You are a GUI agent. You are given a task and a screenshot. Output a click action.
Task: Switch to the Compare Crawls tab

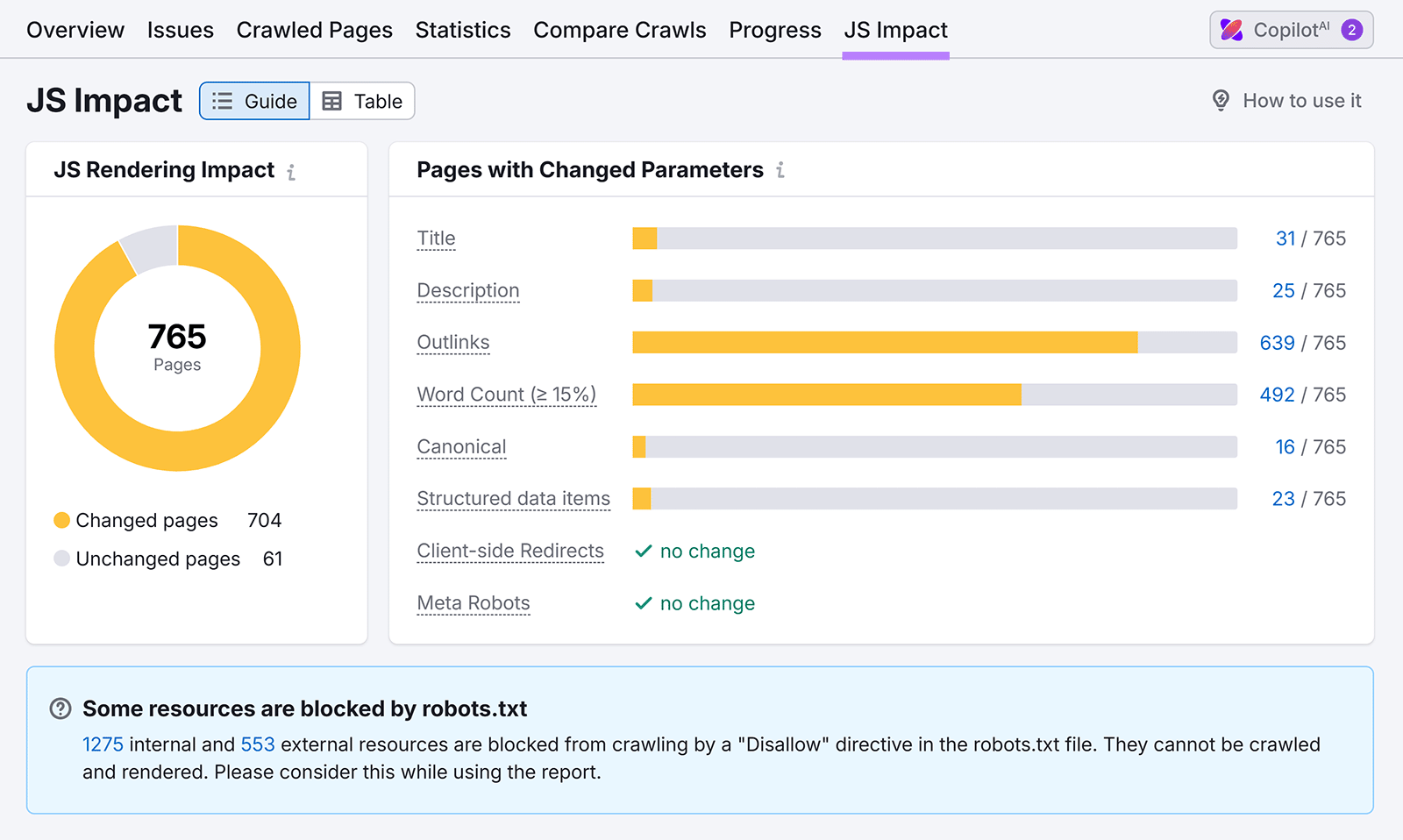click(620, 29)
